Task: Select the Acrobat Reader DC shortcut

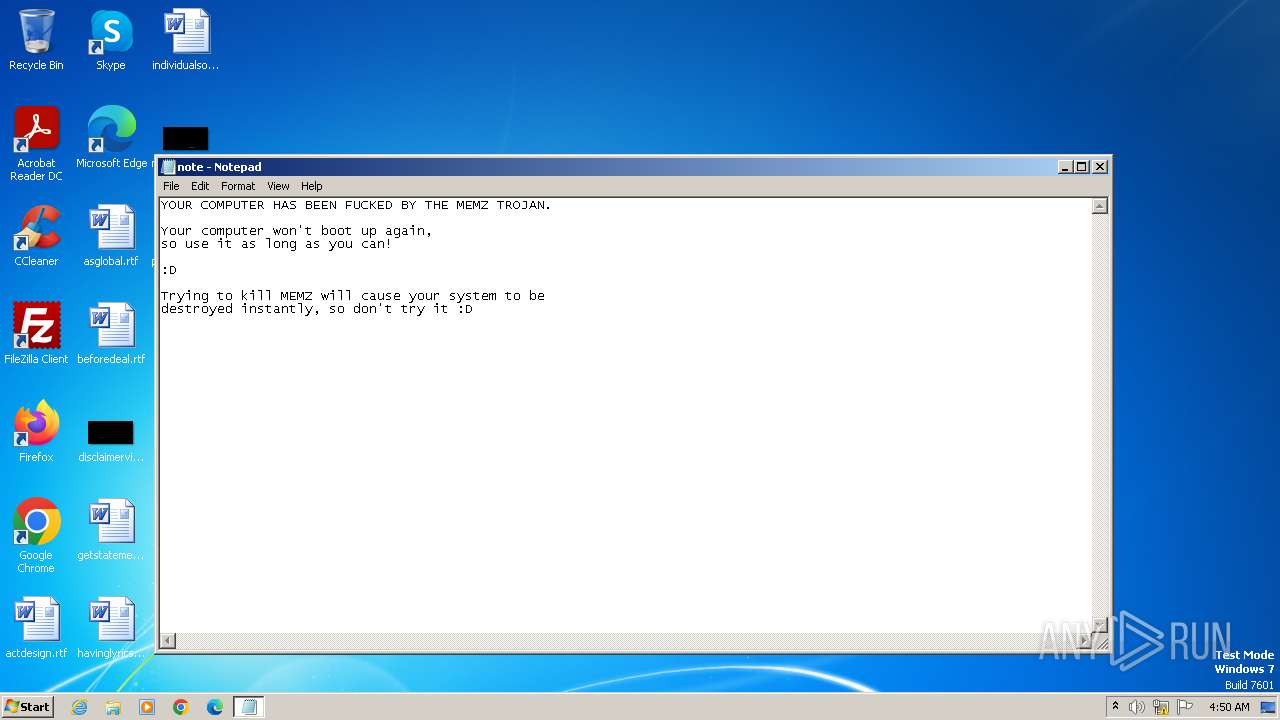Action: (36, 144)
